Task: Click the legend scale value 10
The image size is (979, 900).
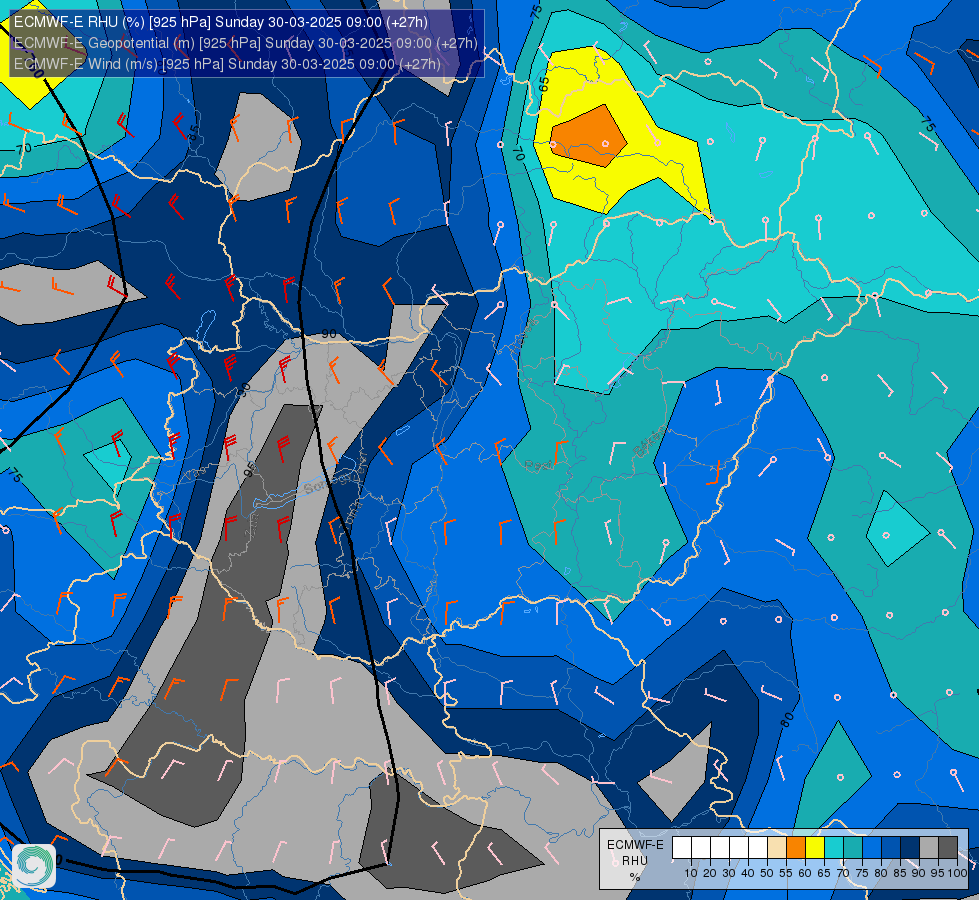Action: tap(691, 873)
